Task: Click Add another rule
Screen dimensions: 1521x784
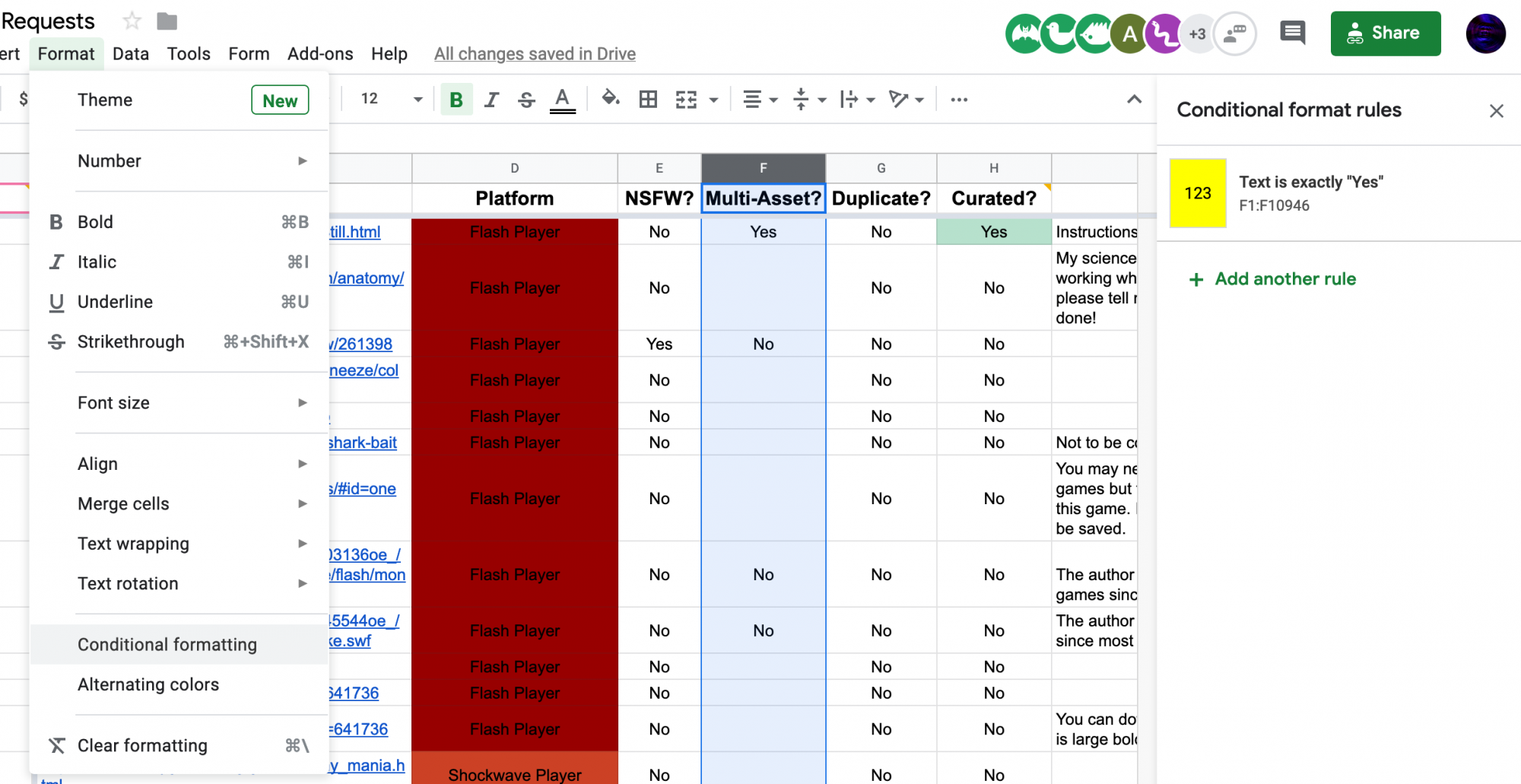Action: 1273,278
